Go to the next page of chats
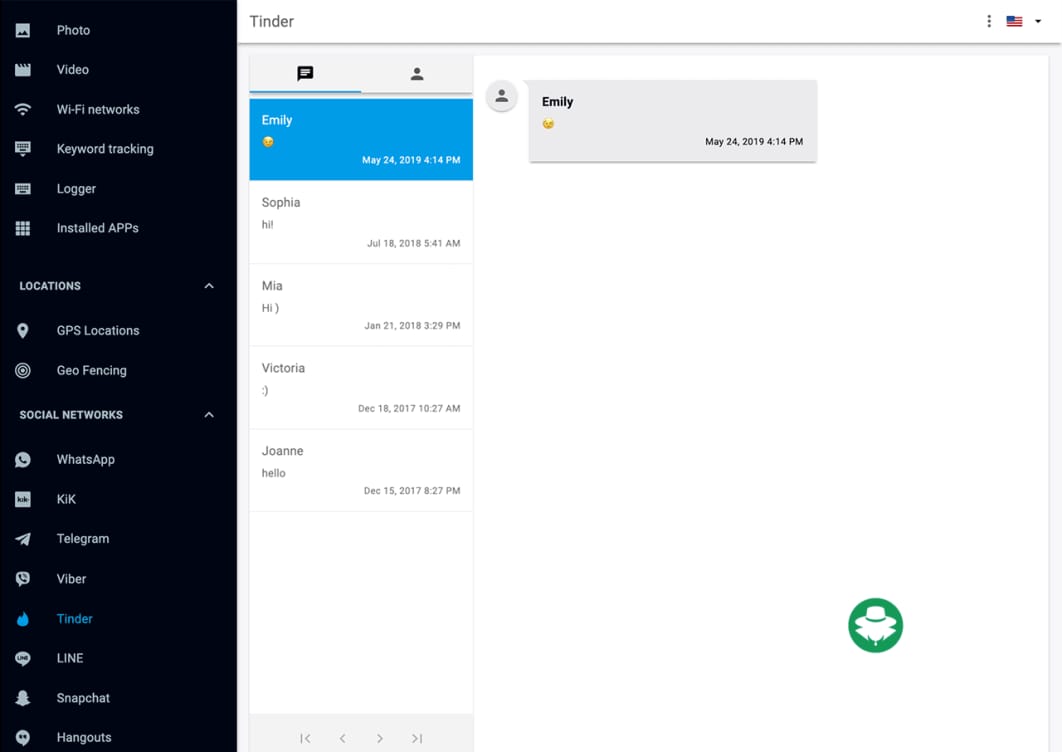 point(380,738)
